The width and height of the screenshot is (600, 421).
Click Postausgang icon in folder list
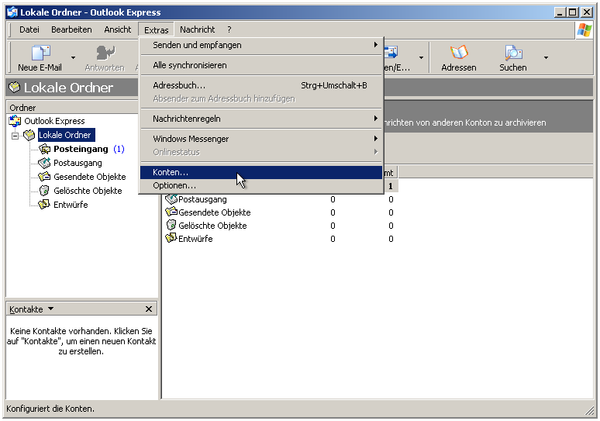171,199
